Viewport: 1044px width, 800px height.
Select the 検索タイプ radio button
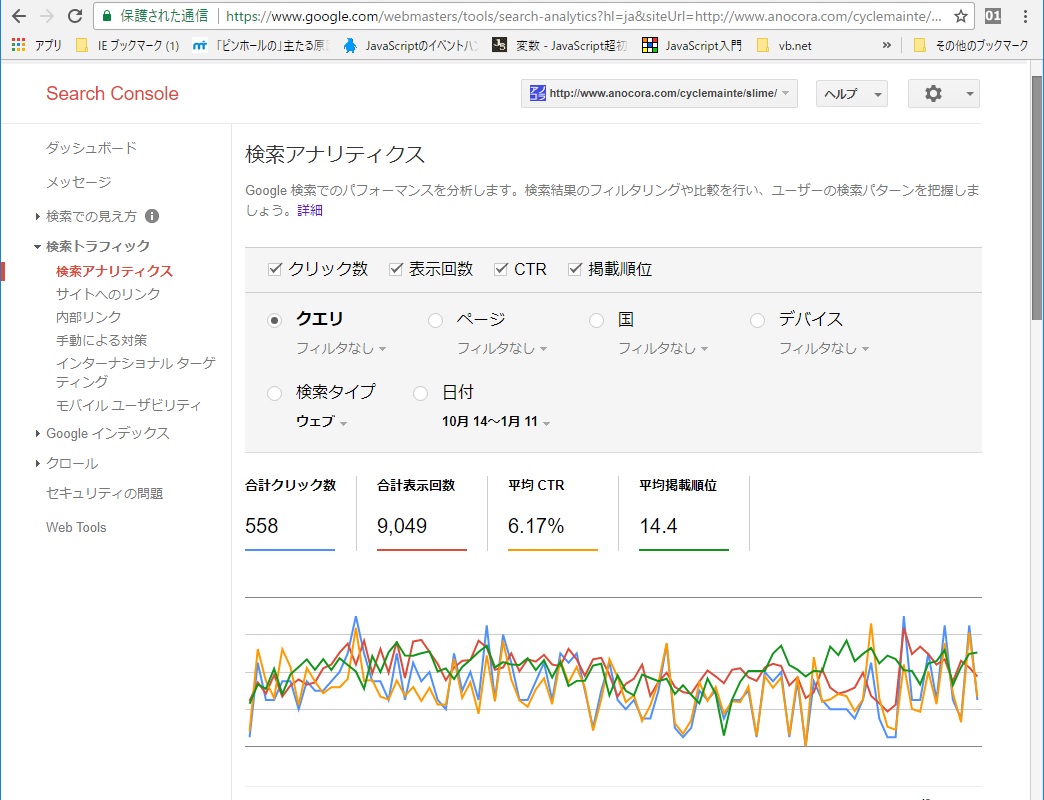(274, 393)
